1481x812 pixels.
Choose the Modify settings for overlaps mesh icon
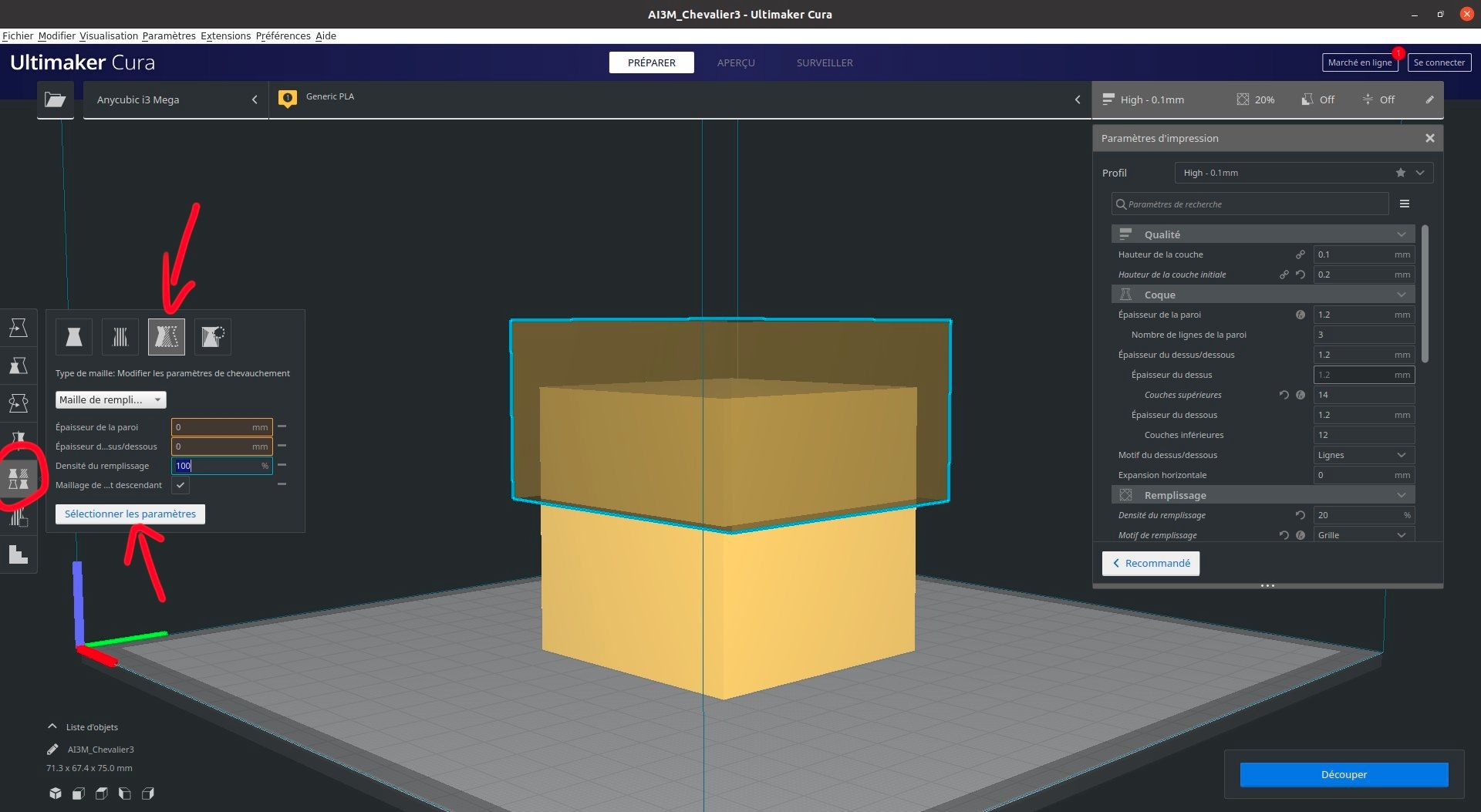tap(167, 336)
